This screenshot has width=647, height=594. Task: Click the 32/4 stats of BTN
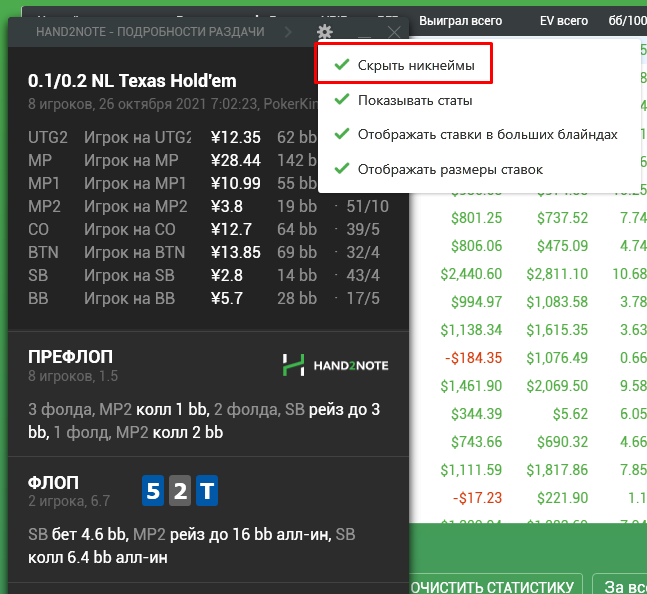tap(363, 252)
